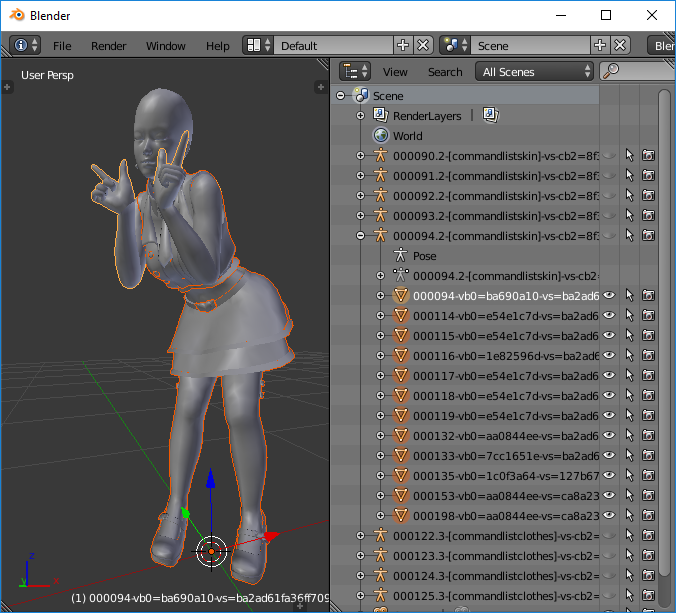Select row 000123.3-[commandlistclothes]-vs-cb2

[496, 556]
